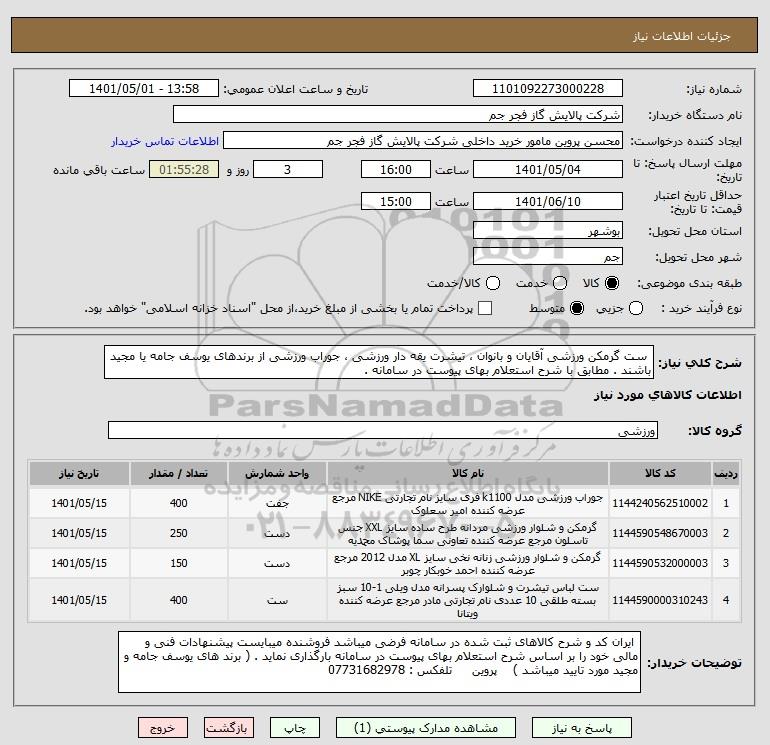Screen dimensions: 770x745
Task: Select the جزیی purchase type radio
Action: [636, 308]
